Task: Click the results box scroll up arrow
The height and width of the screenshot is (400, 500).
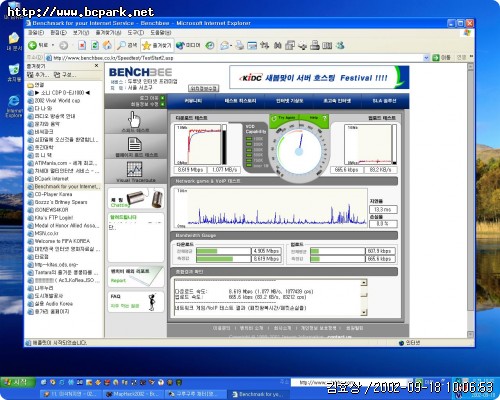Action: (x=364, y=283)
